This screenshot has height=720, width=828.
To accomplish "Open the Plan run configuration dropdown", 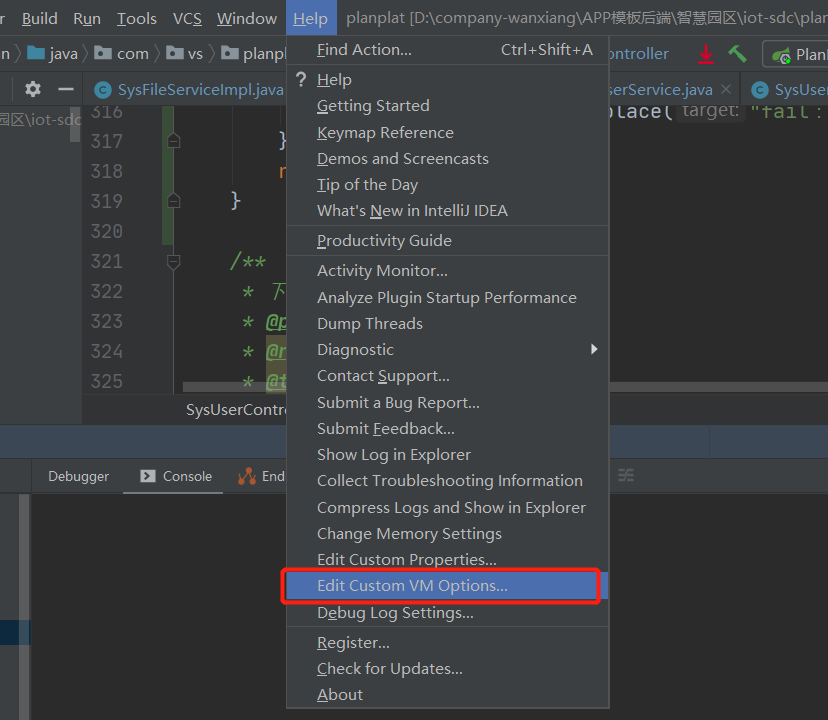I will click(796, 54).
